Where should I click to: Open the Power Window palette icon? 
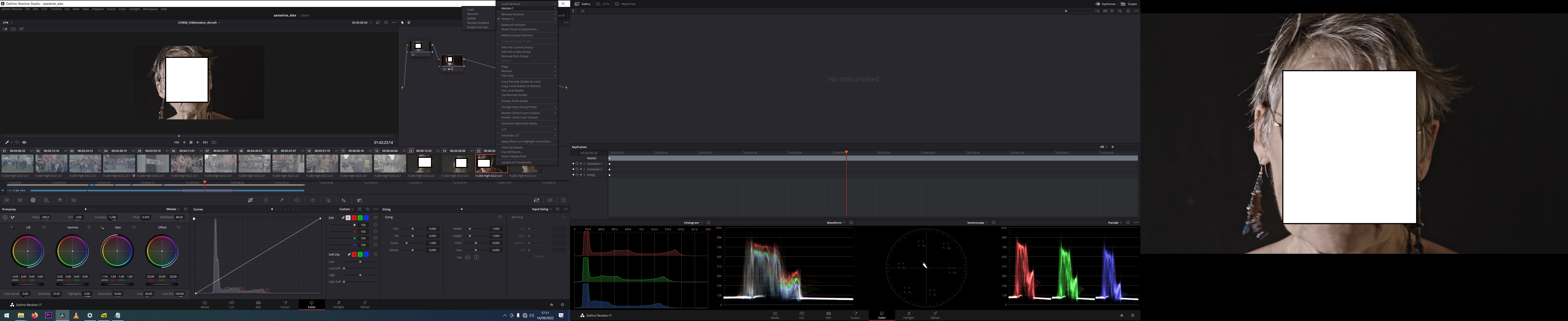coord(297,200)
